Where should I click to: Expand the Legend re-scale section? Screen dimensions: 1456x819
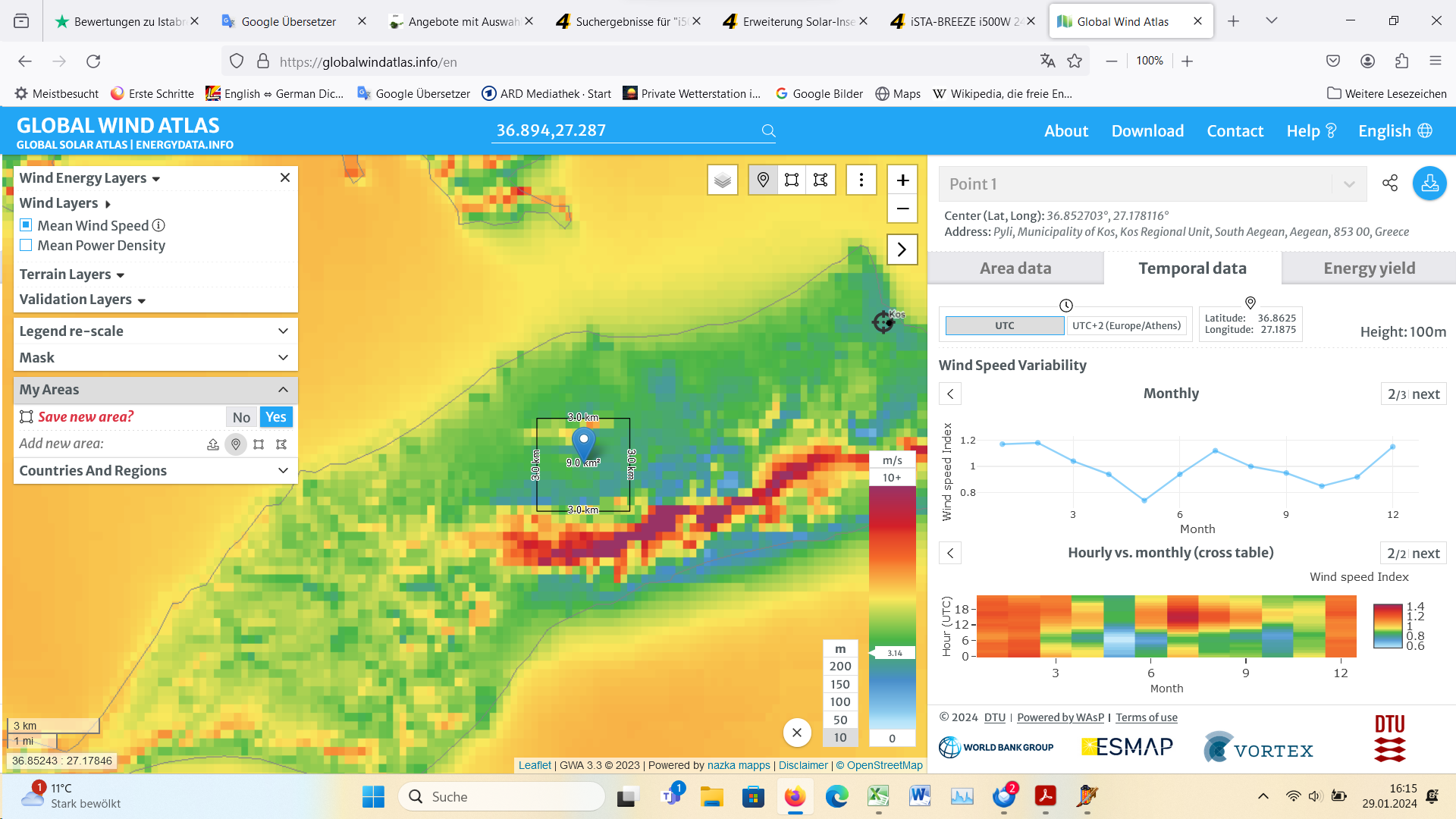coord(155,331)
